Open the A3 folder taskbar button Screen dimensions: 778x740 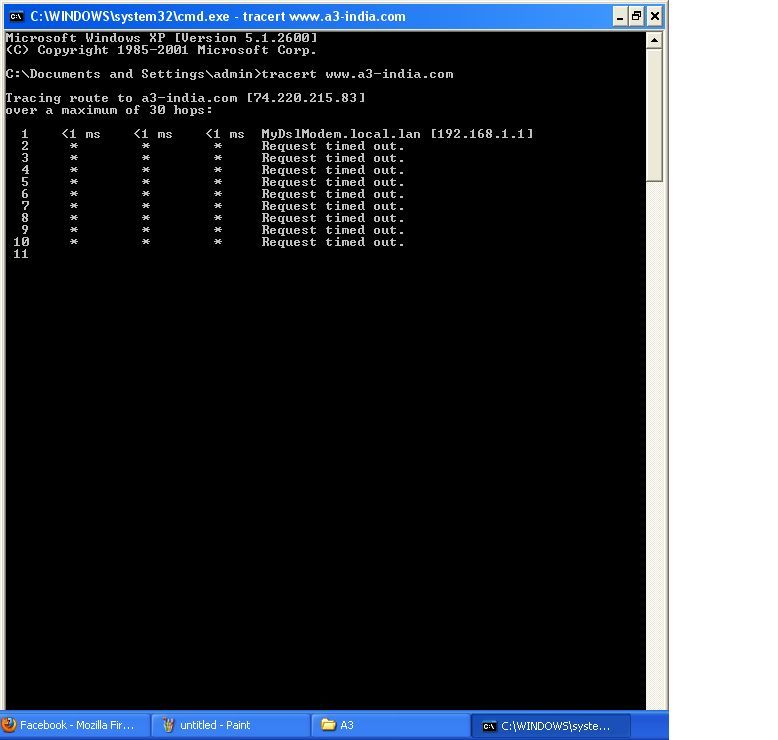point(390,725)
